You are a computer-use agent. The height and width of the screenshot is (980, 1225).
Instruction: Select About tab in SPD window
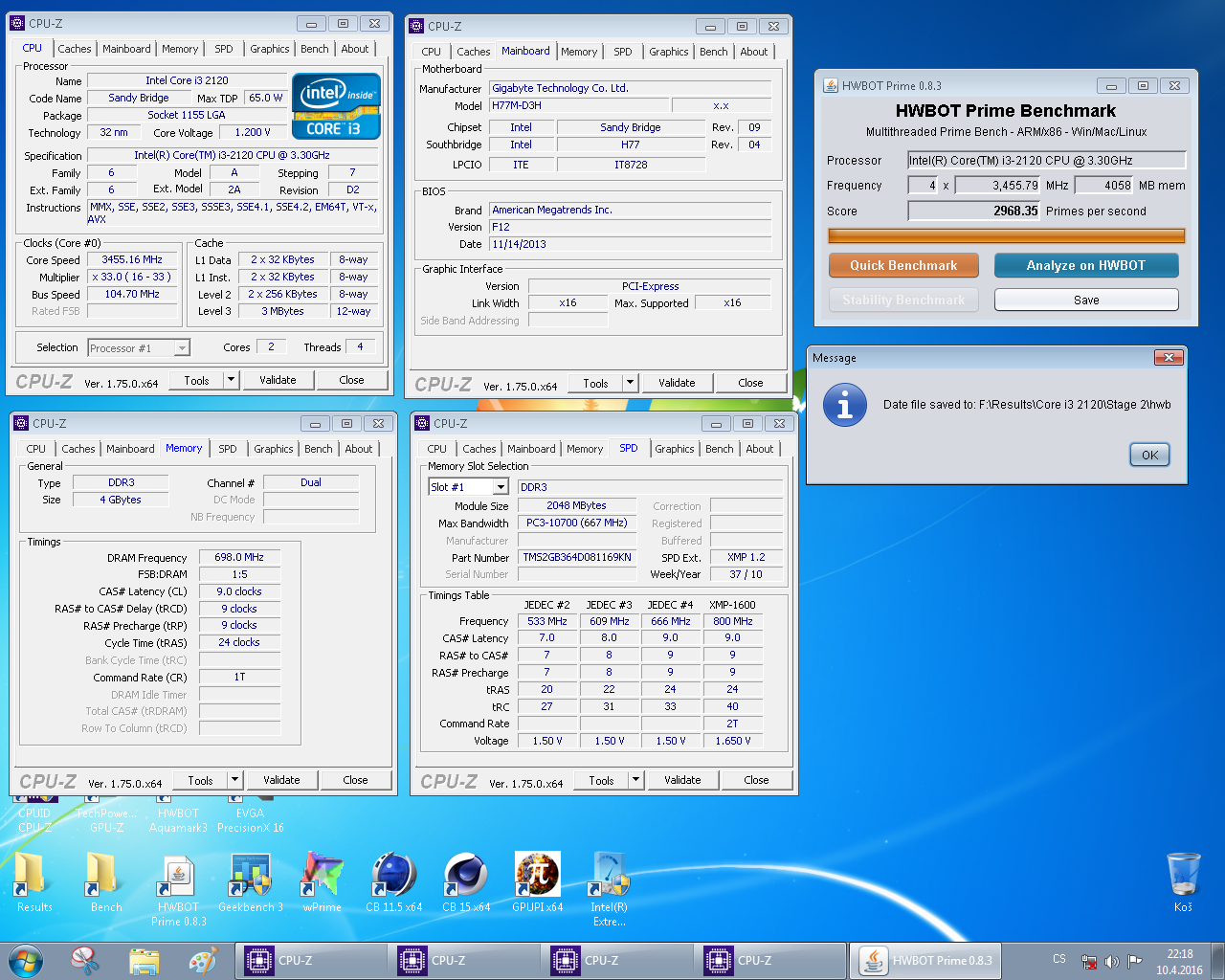(759, 449)
